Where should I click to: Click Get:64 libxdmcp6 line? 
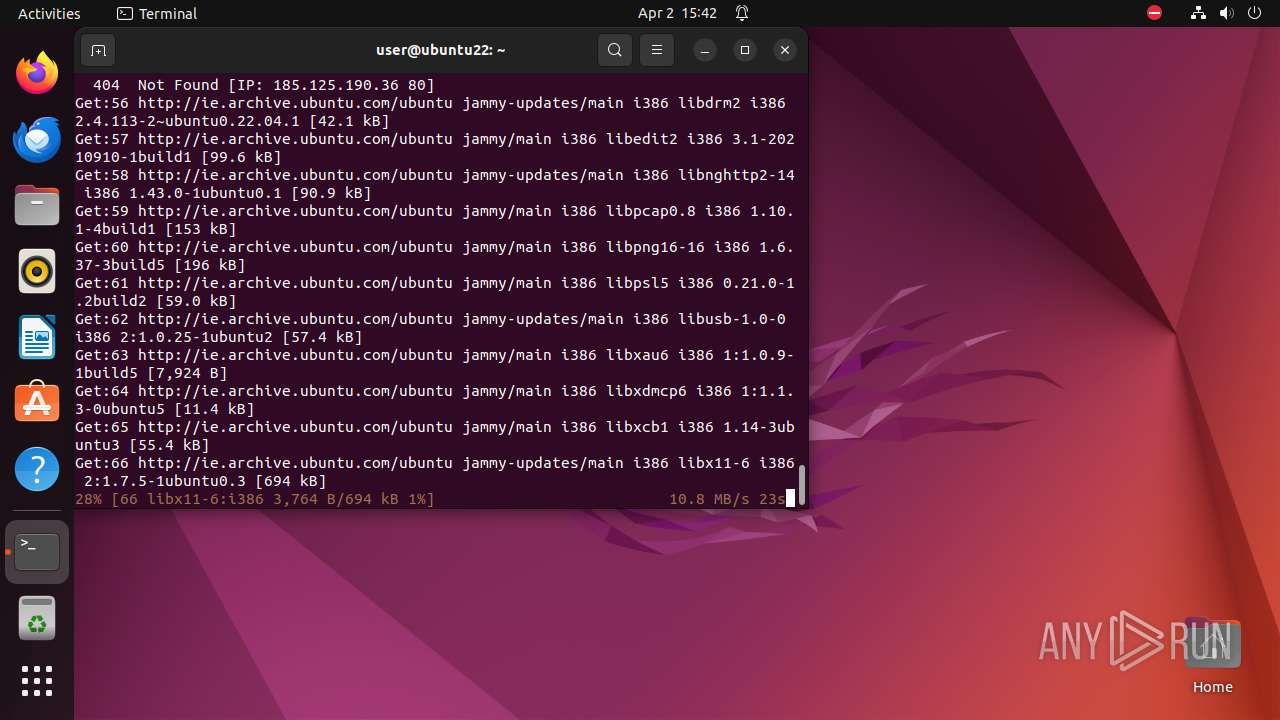pyautogui.click(x=435, y=400)
